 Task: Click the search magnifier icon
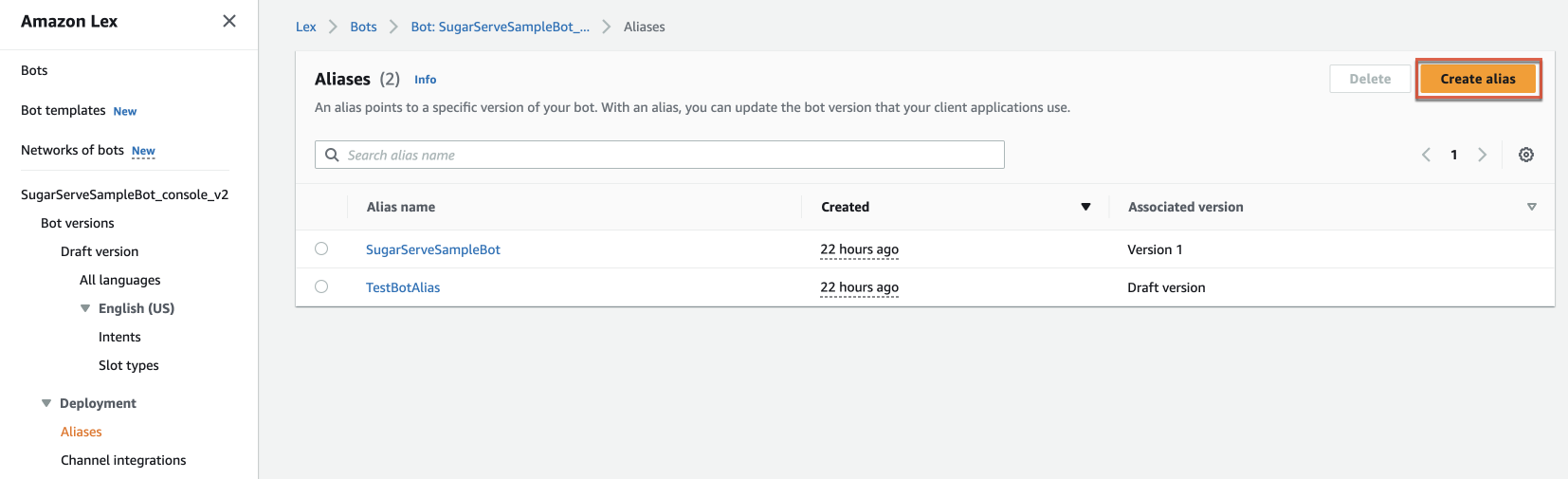coord(332,155)
